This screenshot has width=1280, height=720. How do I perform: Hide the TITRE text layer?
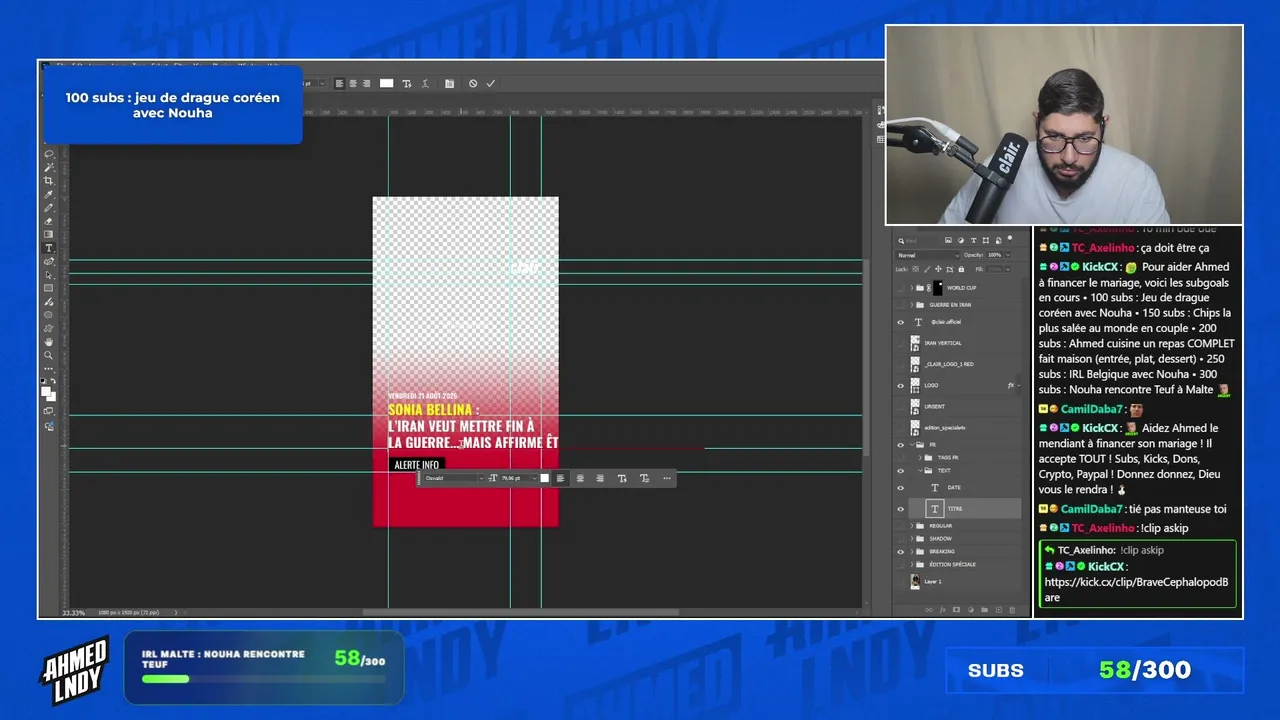pyautogui.click(x=900, y=509)
